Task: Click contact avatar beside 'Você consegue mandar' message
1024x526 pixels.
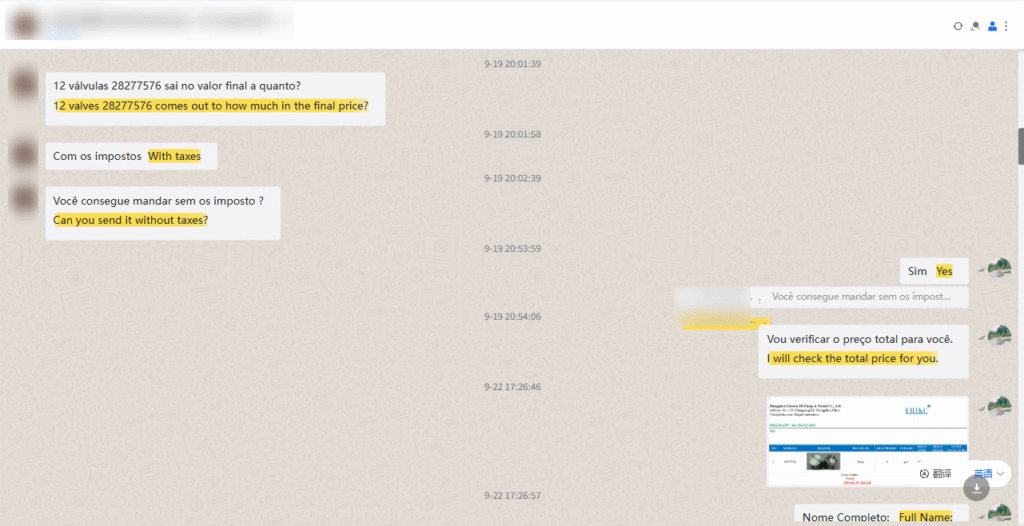Action: point(24,198)
